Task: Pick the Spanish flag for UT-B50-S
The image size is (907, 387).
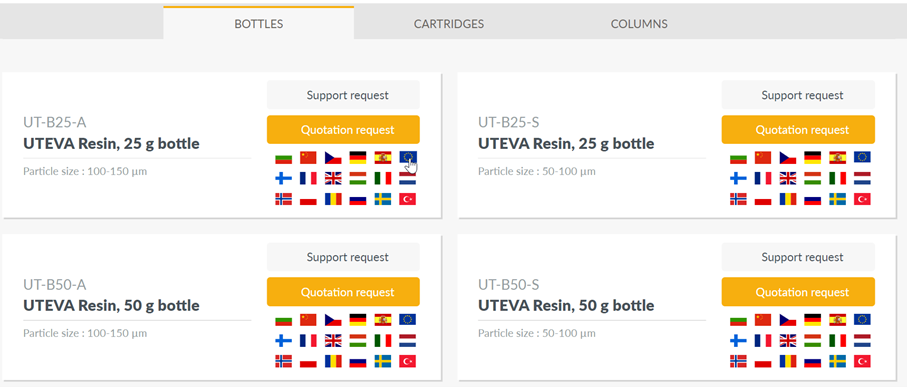Action: click(x=838, y=319)
